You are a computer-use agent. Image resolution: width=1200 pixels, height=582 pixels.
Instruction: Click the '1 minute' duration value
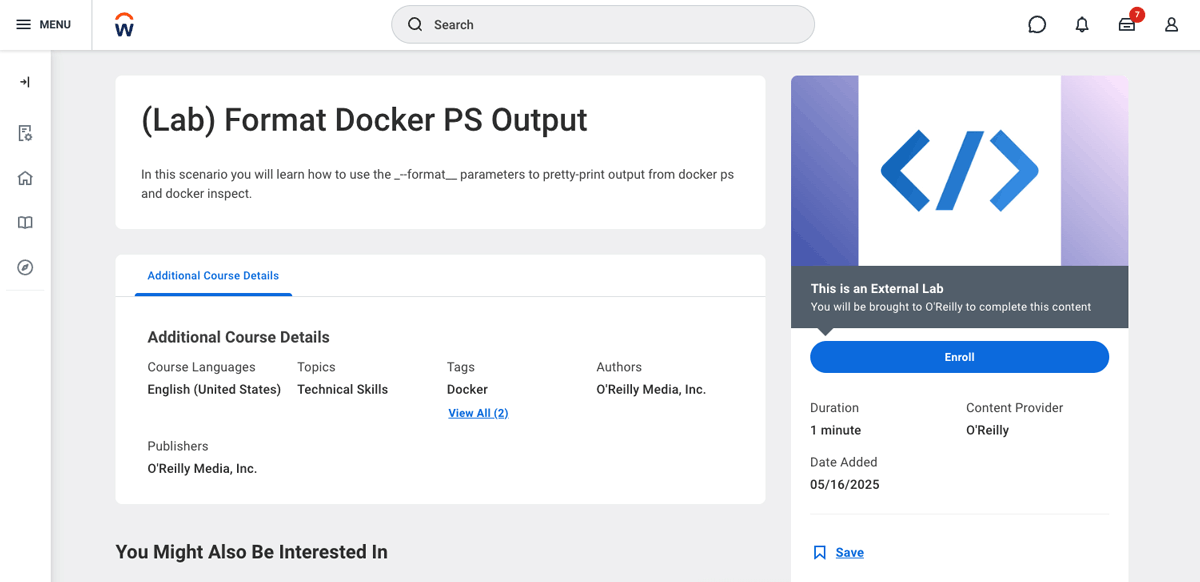(835, 430)
